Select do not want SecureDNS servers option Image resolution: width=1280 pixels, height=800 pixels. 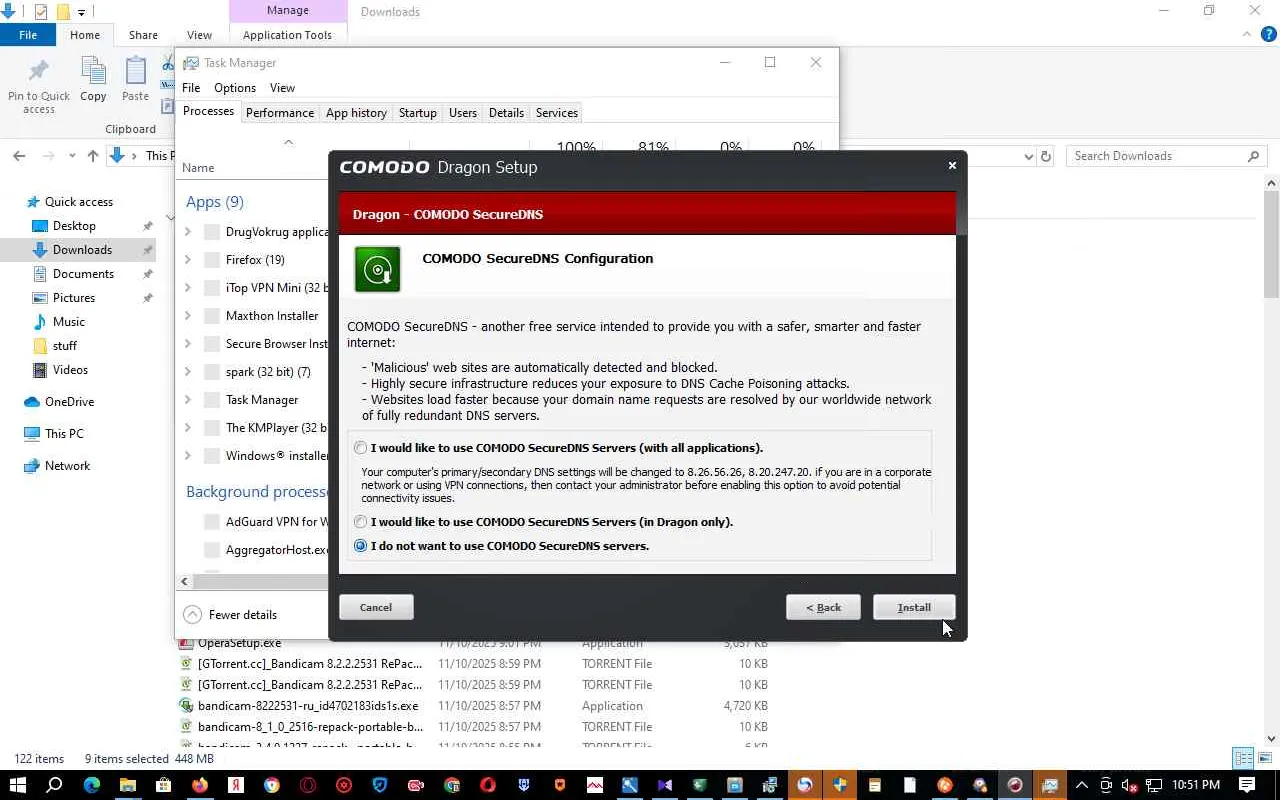click(x=360, y=546)
